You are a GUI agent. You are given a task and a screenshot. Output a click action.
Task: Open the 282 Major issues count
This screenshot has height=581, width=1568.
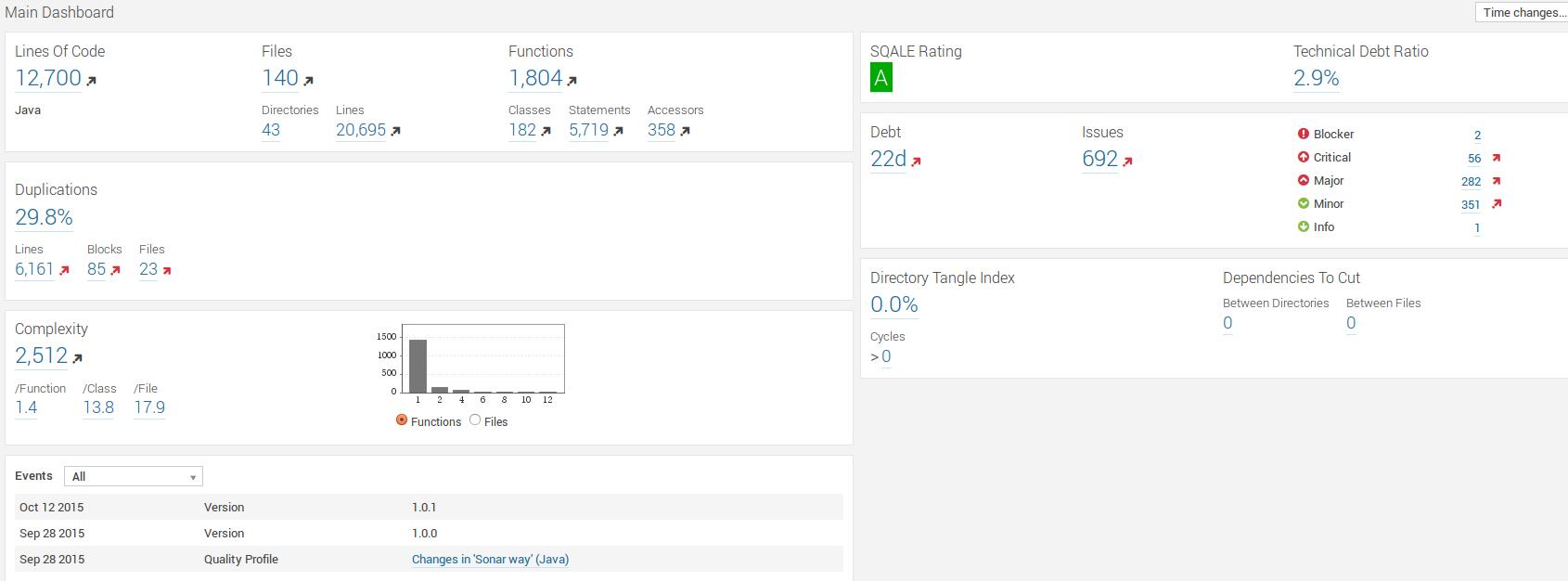pos(1471,181)
